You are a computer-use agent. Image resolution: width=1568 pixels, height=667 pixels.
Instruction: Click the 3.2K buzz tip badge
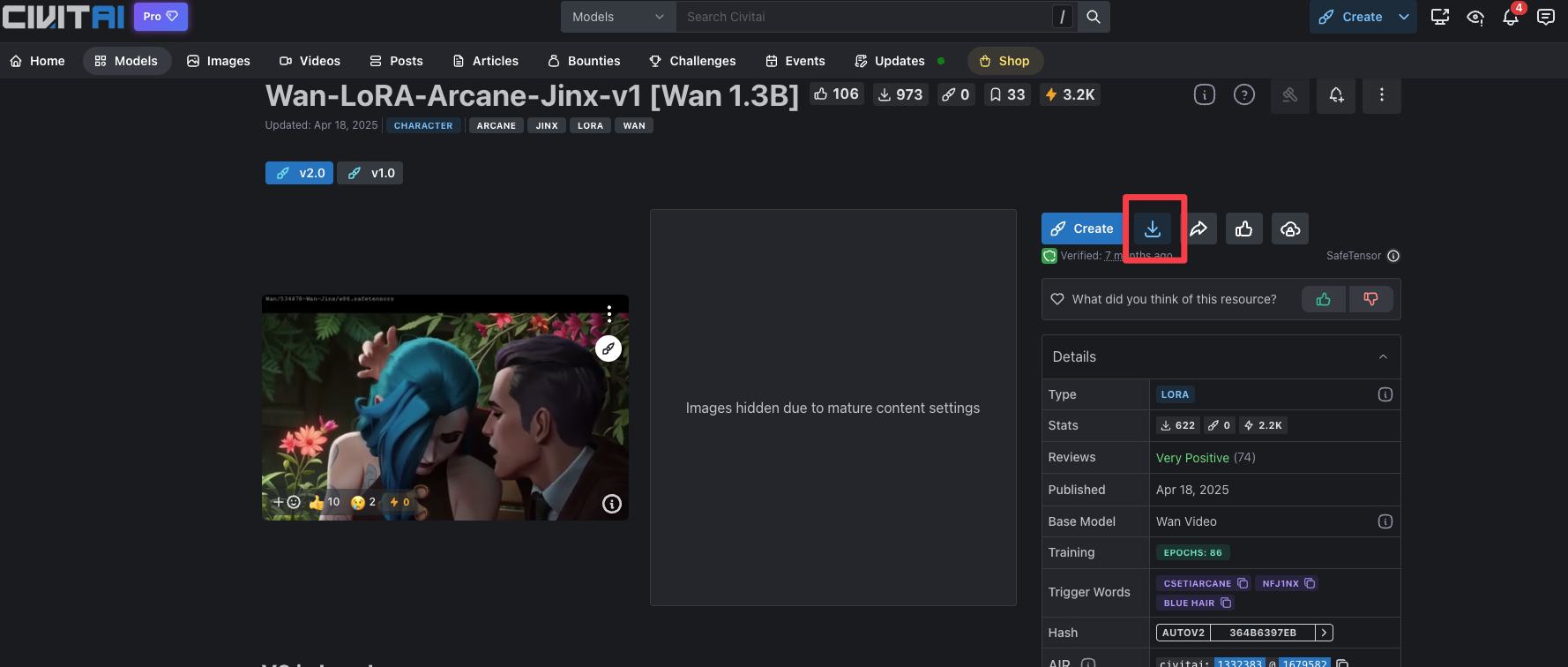click(1071, 94)
